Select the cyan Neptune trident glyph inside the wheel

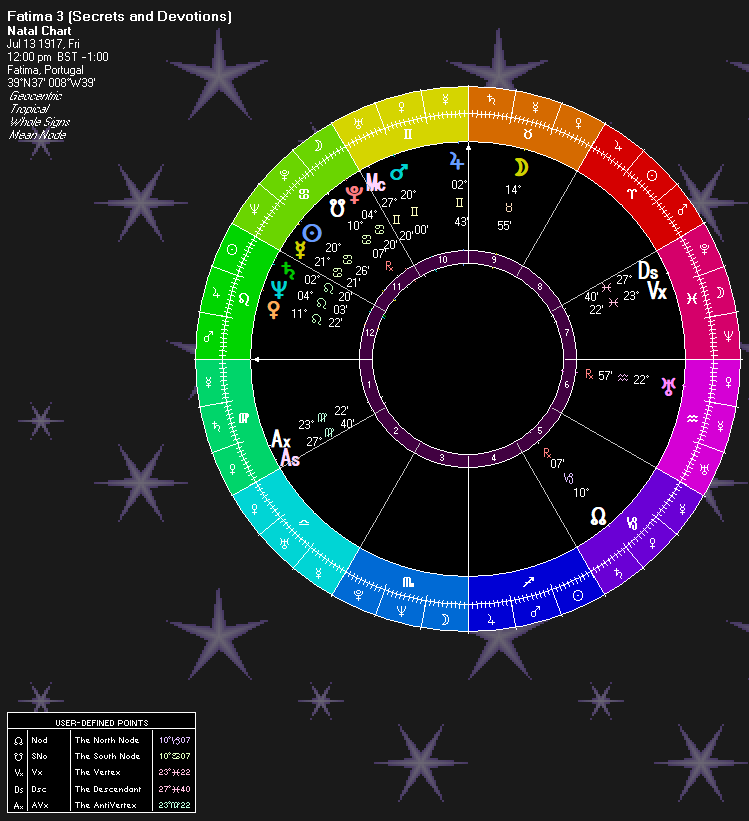pos(279,289)
